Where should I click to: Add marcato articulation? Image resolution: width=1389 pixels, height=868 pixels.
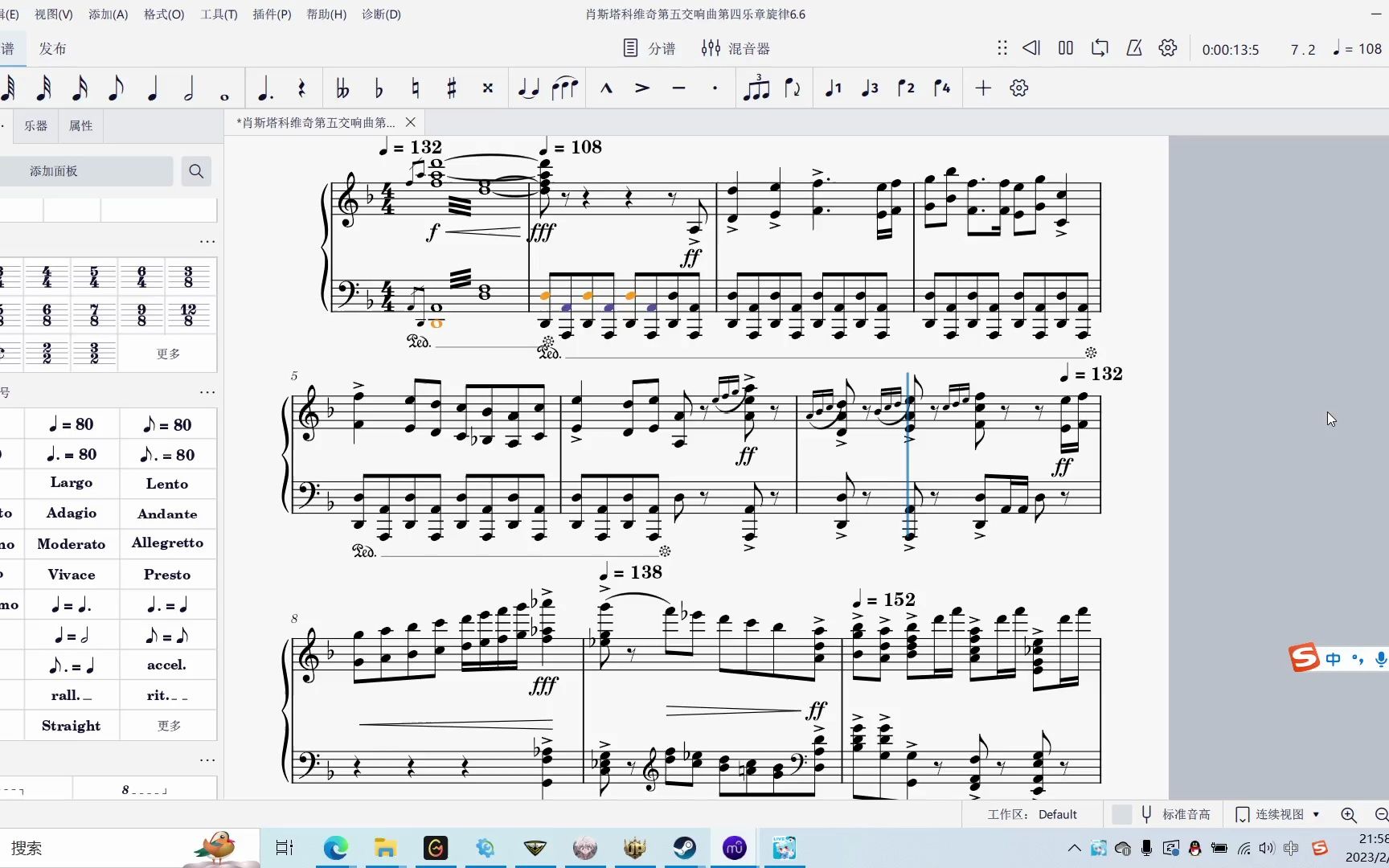pyautogui.click(x=606, y=88)
